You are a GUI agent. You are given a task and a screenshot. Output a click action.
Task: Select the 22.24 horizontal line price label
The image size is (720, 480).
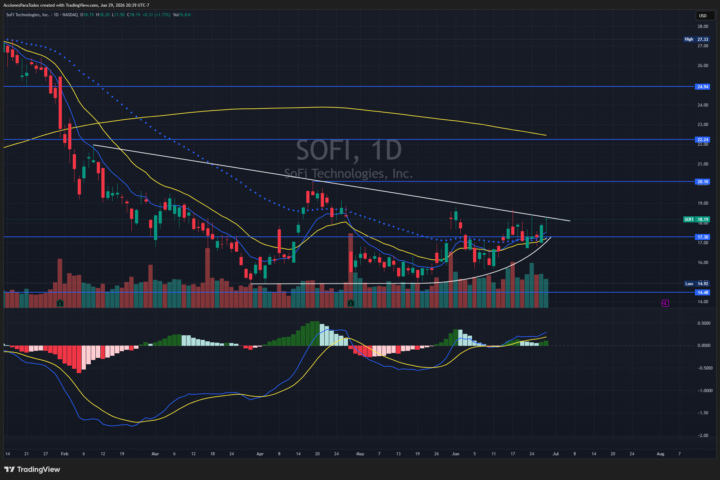coord(703,140)
